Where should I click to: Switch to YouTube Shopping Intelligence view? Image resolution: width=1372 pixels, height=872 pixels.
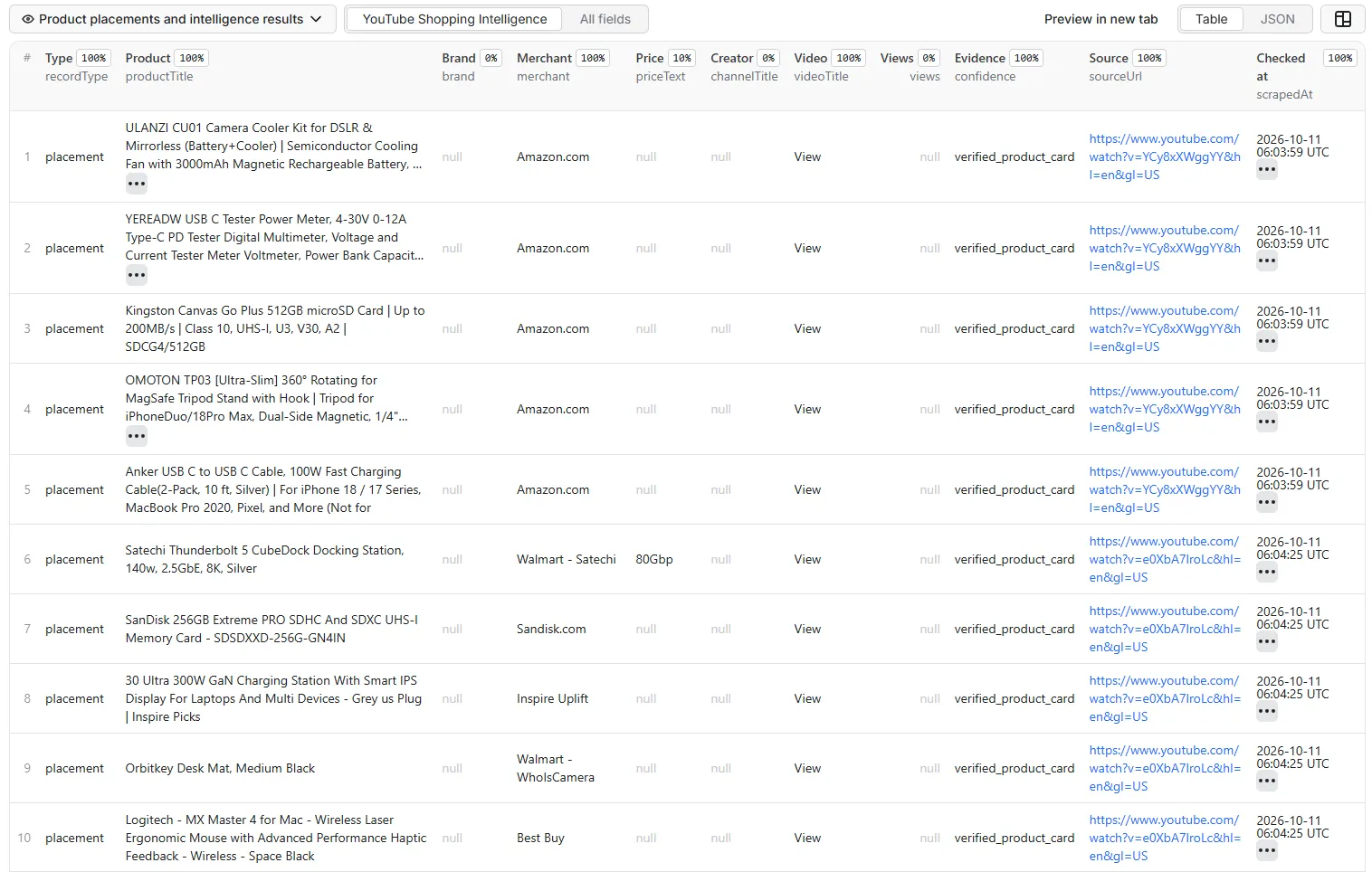(x=454, y=19)
